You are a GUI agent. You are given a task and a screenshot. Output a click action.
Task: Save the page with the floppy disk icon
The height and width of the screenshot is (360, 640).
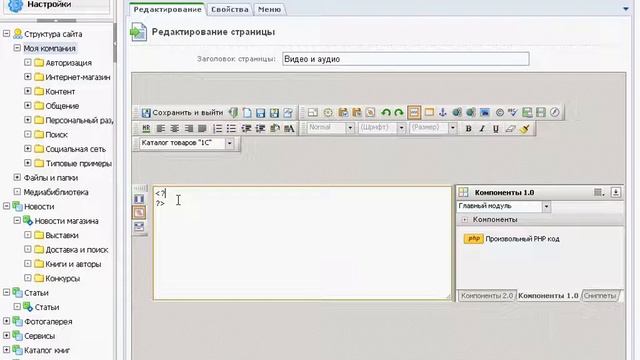coord(260,112)
